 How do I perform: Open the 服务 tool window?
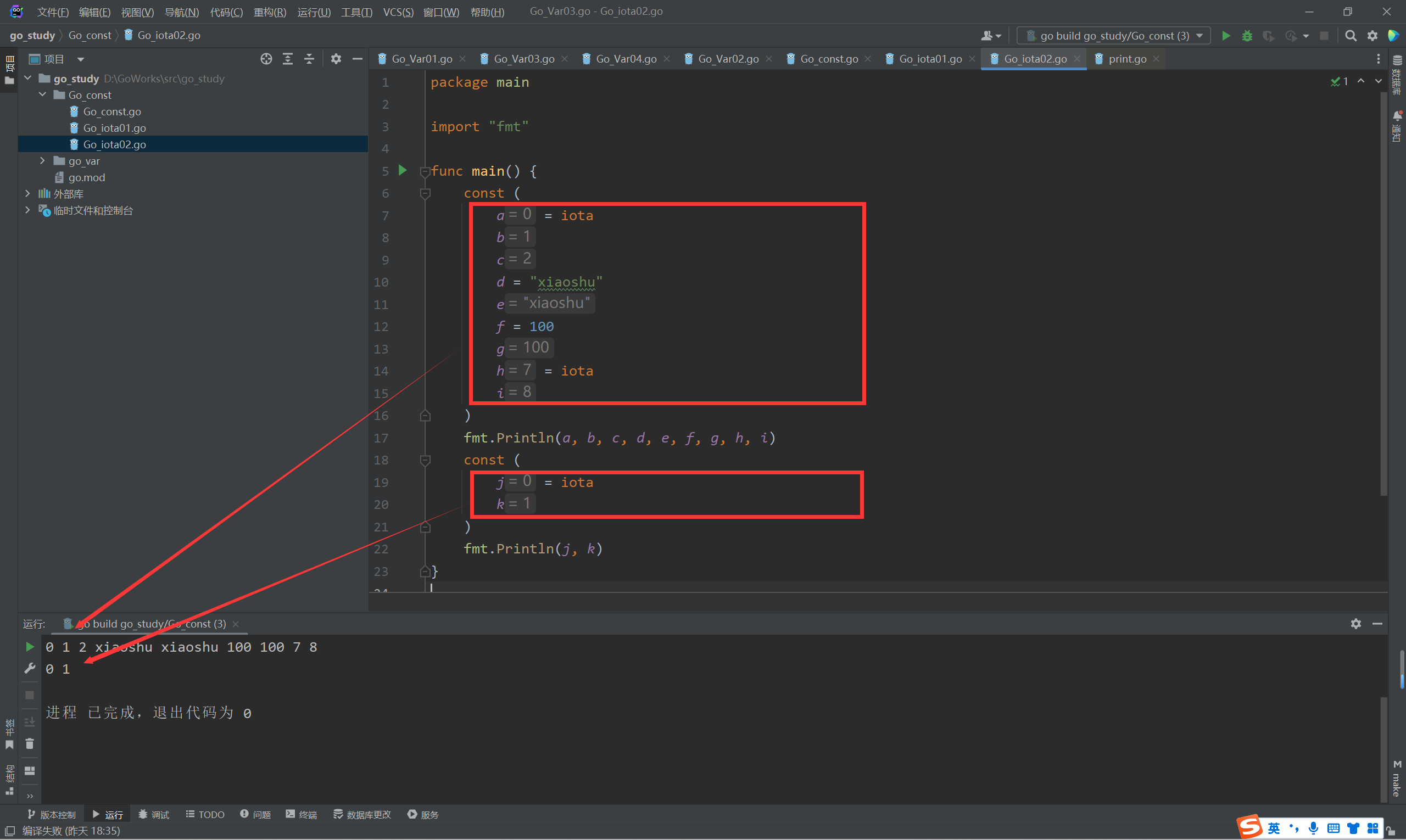pos(423,815)
